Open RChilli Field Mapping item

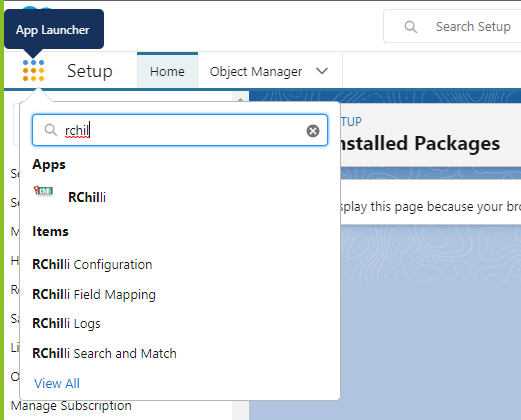pyautogui.click(x=94, y=295)
